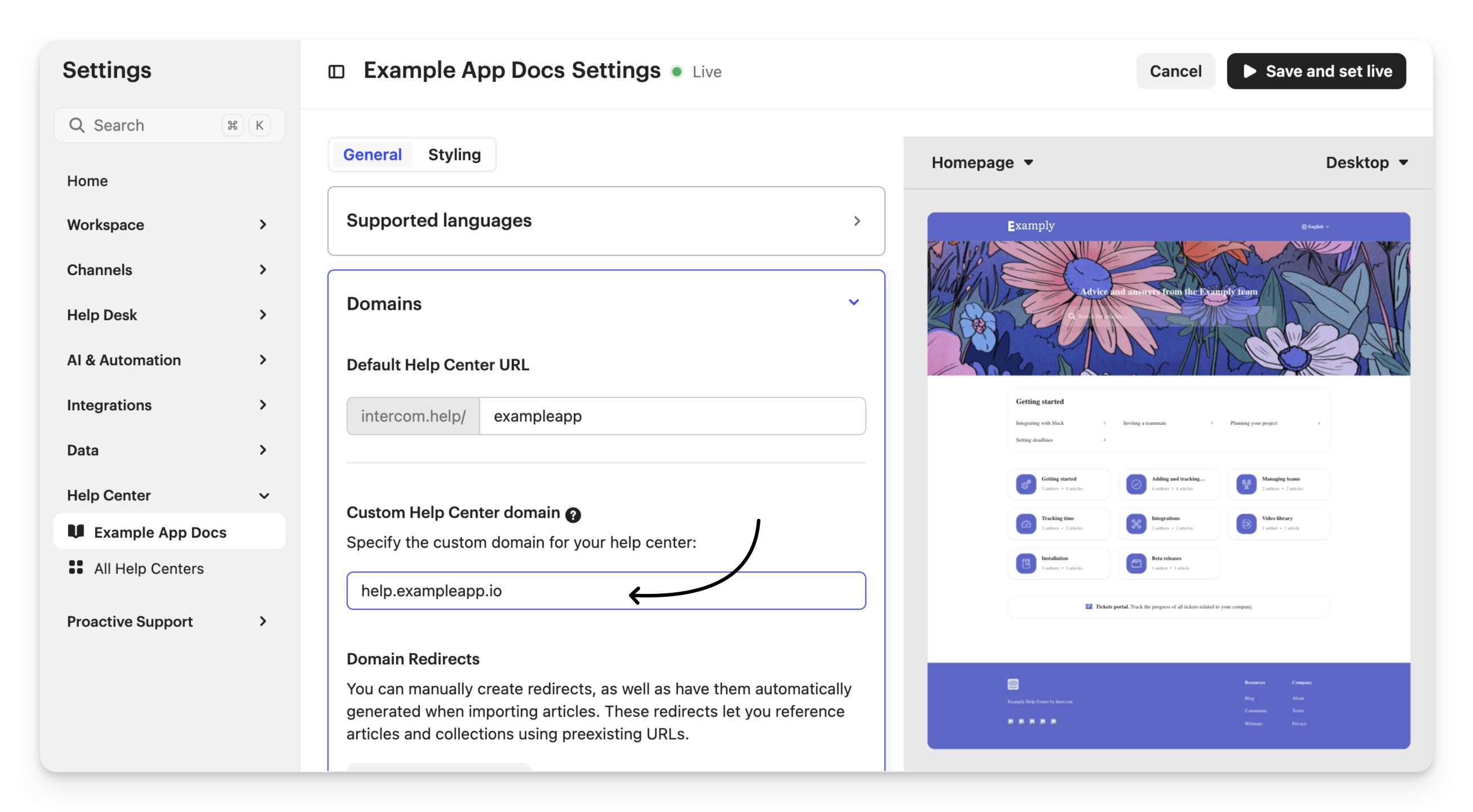Collapse the Domains section
This screenshot has width=1473, height=812.
coord(853,302)
